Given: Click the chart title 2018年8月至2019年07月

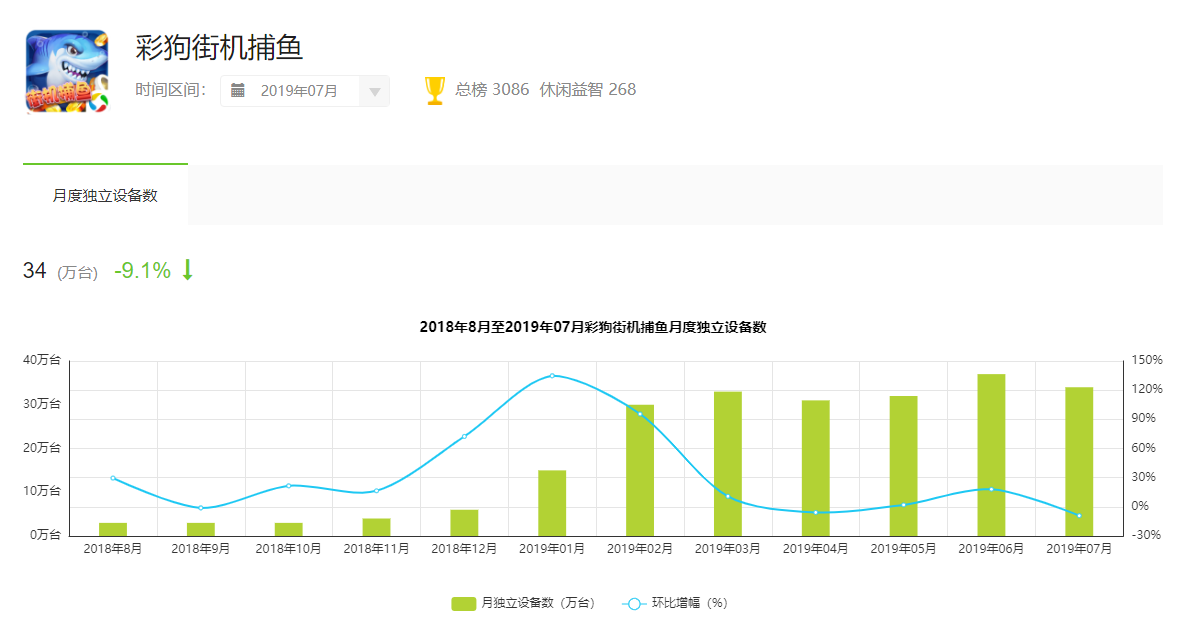Looking at the screenshot, I should coord(592,327).
